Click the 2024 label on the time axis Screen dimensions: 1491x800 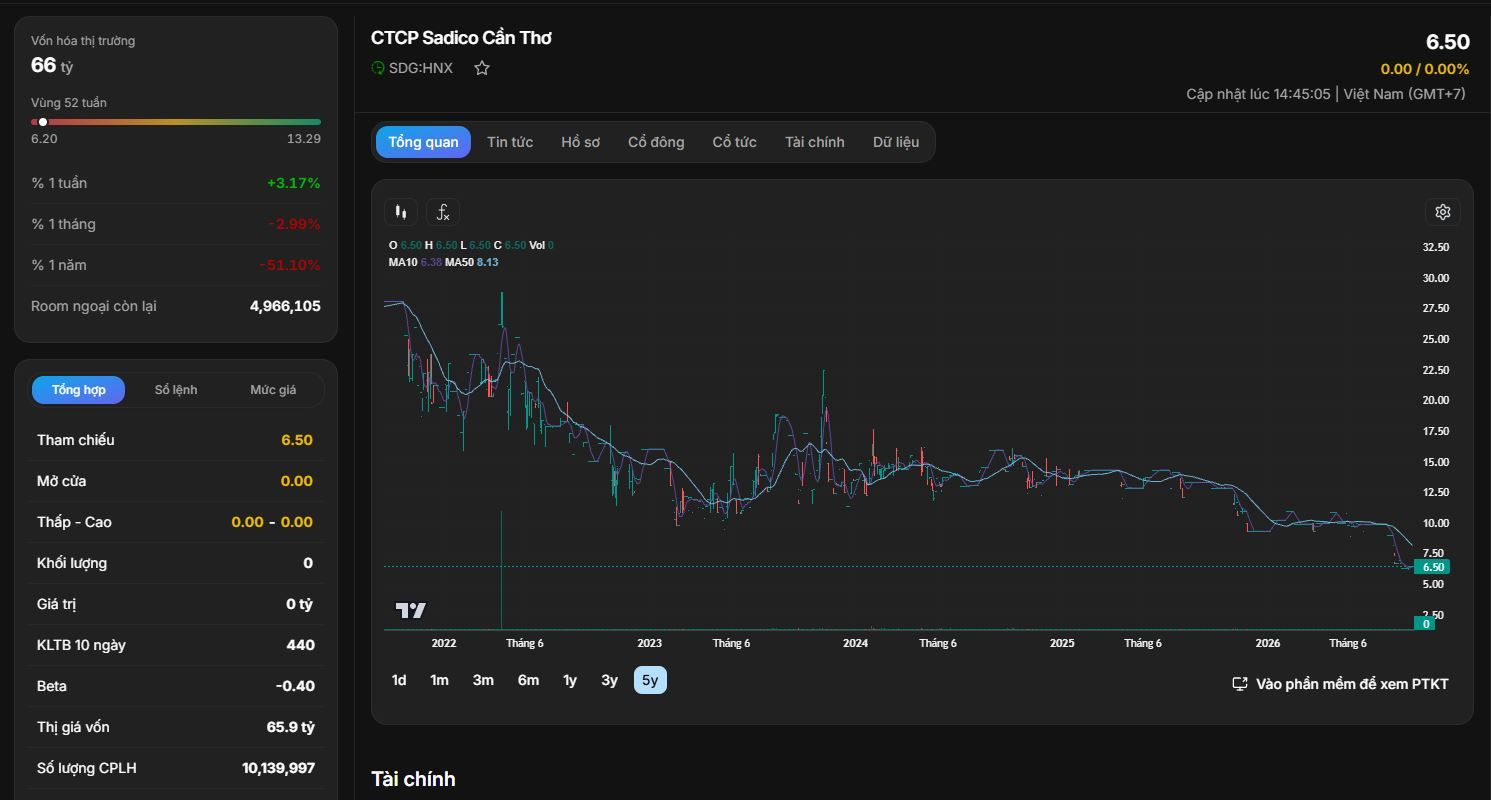[855, 643]
